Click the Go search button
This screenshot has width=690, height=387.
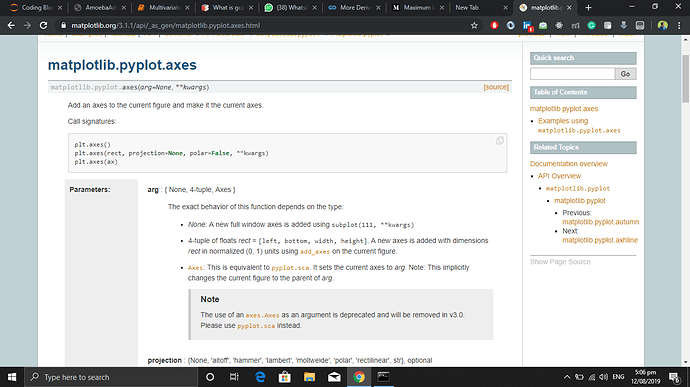(625, 74)
